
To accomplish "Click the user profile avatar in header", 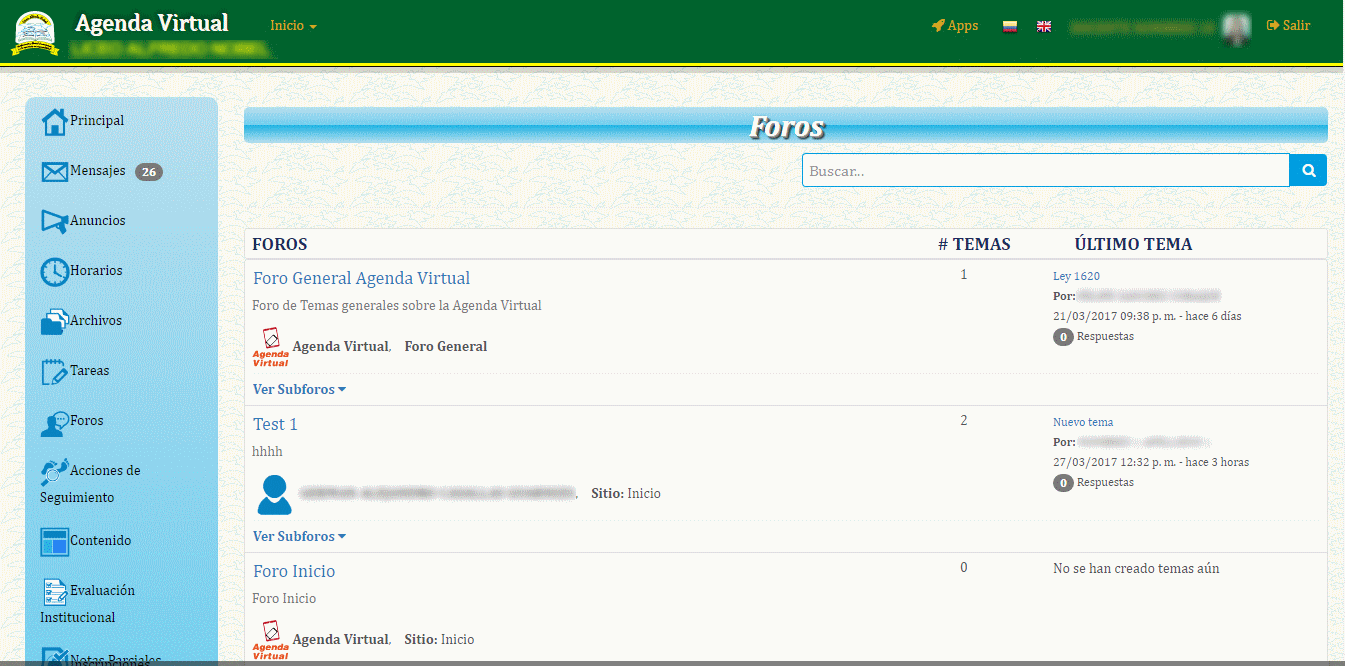I will (1237, 29).
